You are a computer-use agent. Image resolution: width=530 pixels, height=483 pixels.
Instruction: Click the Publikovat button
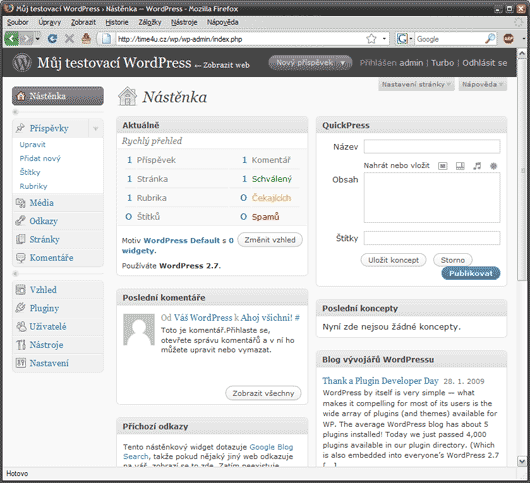tap(471, 273)
